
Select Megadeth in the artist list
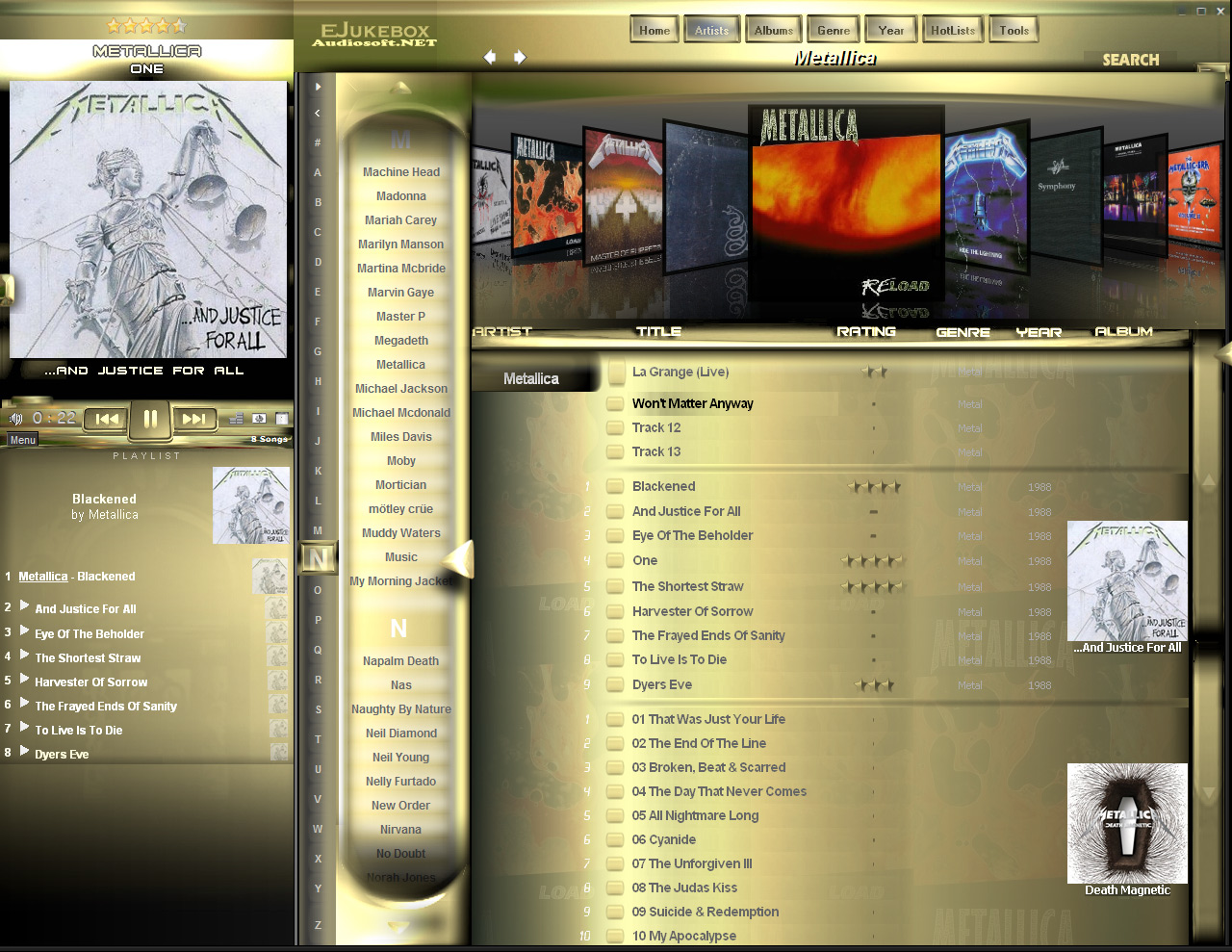point(401,341)
